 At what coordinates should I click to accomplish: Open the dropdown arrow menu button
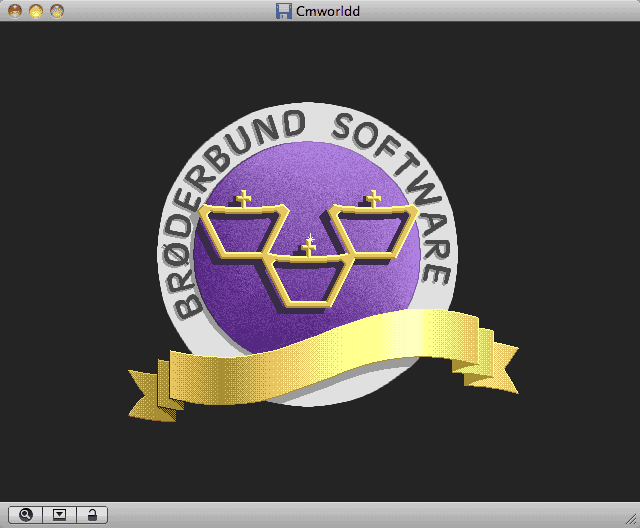pos(60,515)
